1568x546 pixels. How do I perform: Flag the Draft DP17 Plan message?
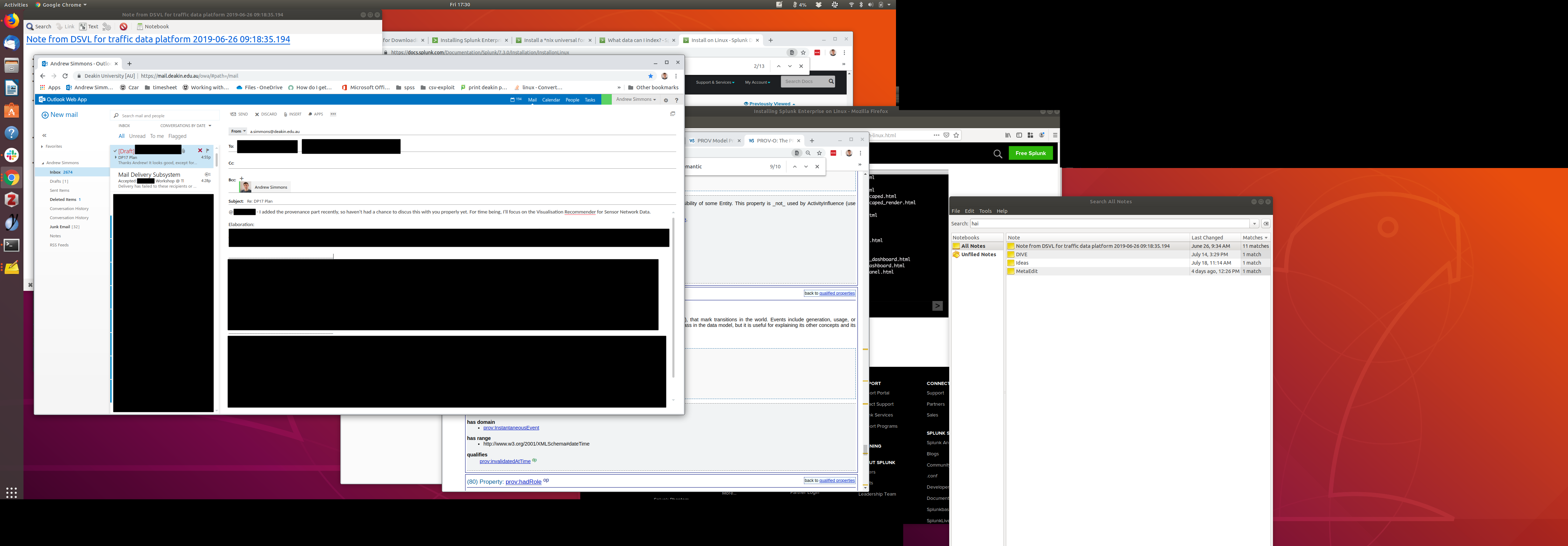208,150
